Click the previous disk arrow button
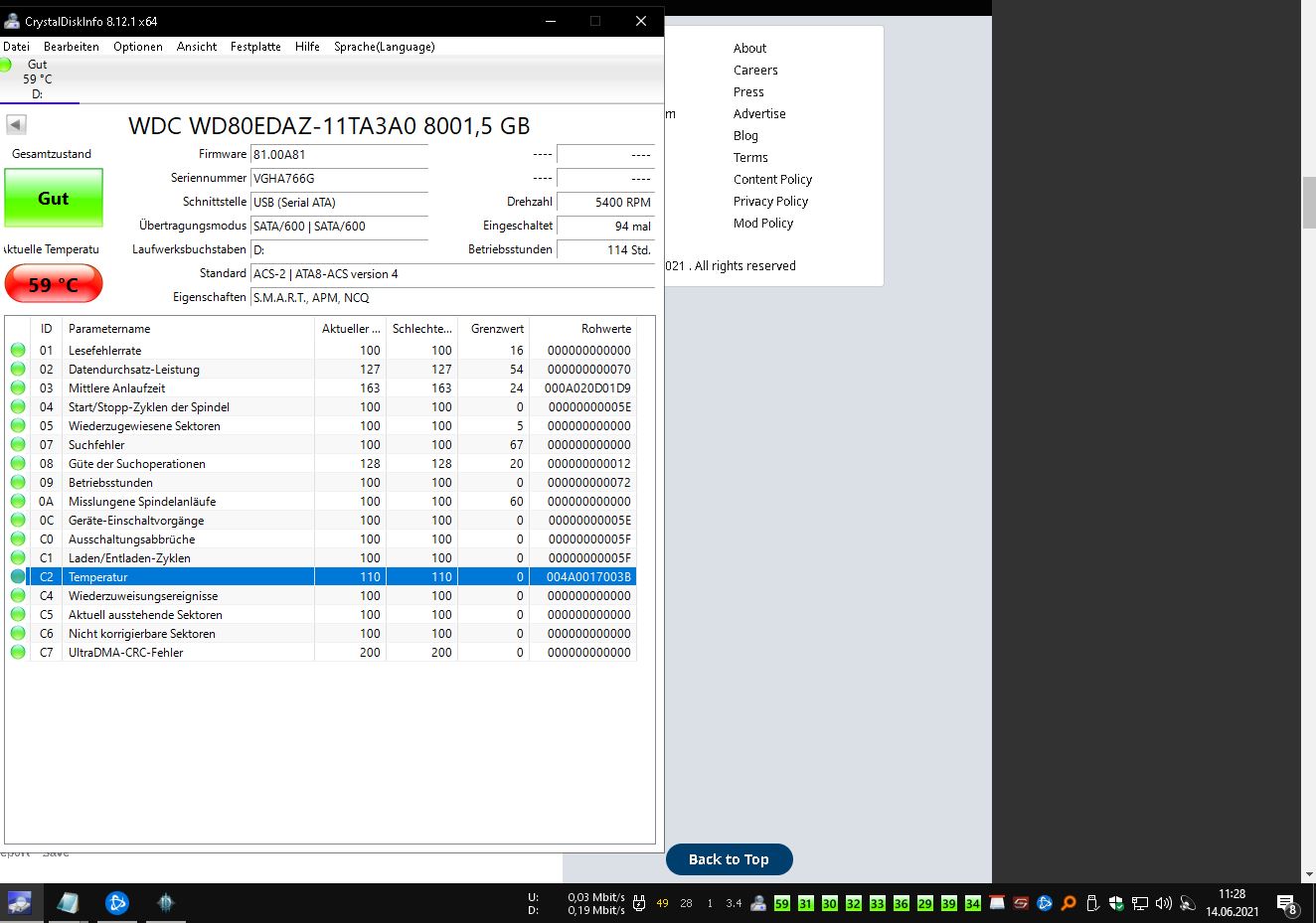Image resolution: width=1316 pixels, height=923 pixels. pos(16,124)
